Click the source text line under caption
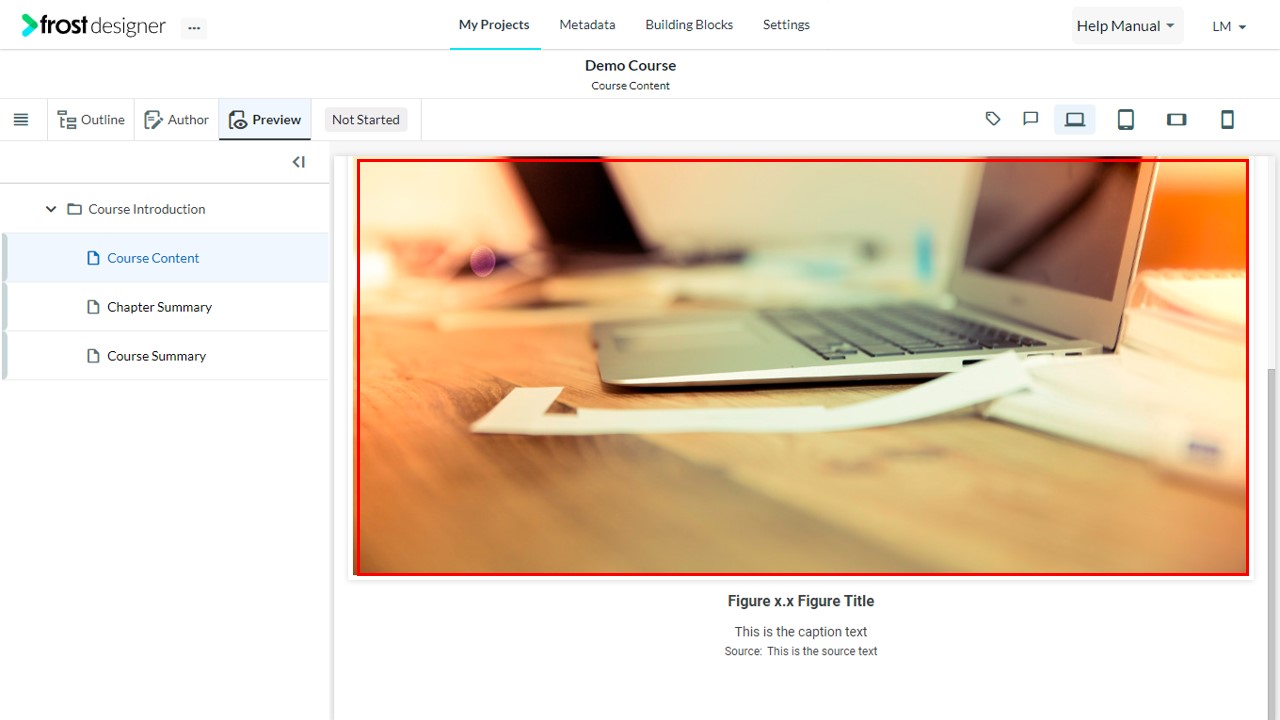Image resolution: width=1280 pixels, height=720 pixels. (801, 651)
